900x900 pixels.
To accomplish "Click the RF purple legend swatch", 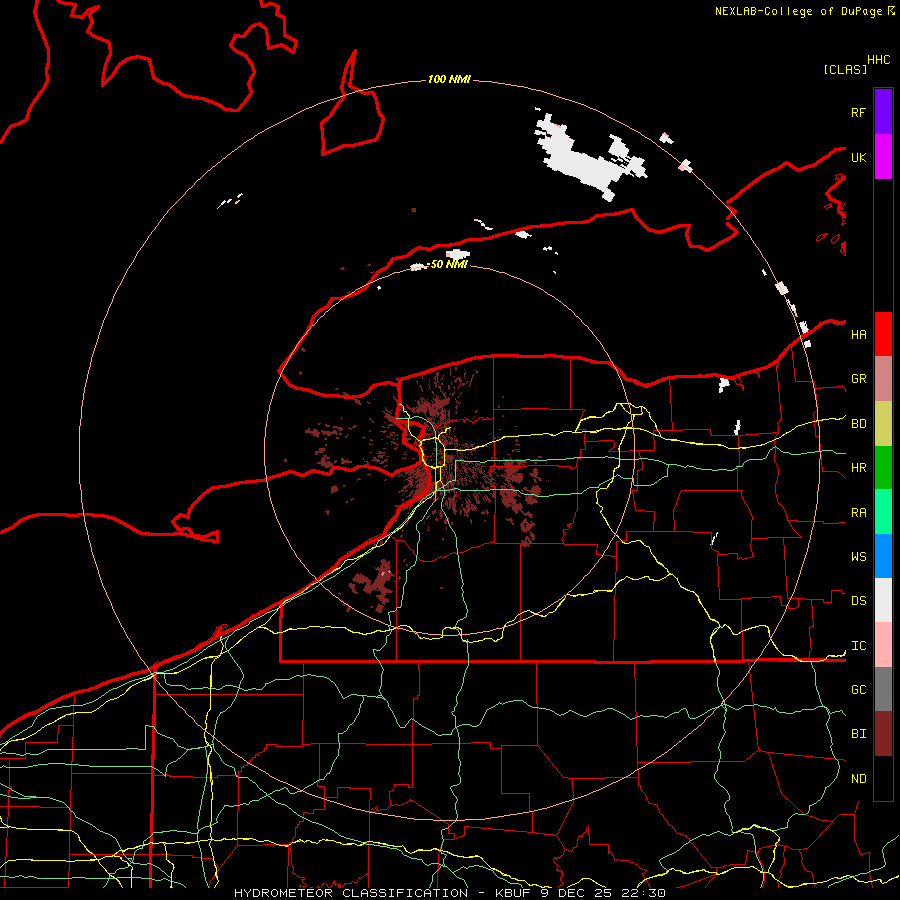I will click(x=883, y=112).
